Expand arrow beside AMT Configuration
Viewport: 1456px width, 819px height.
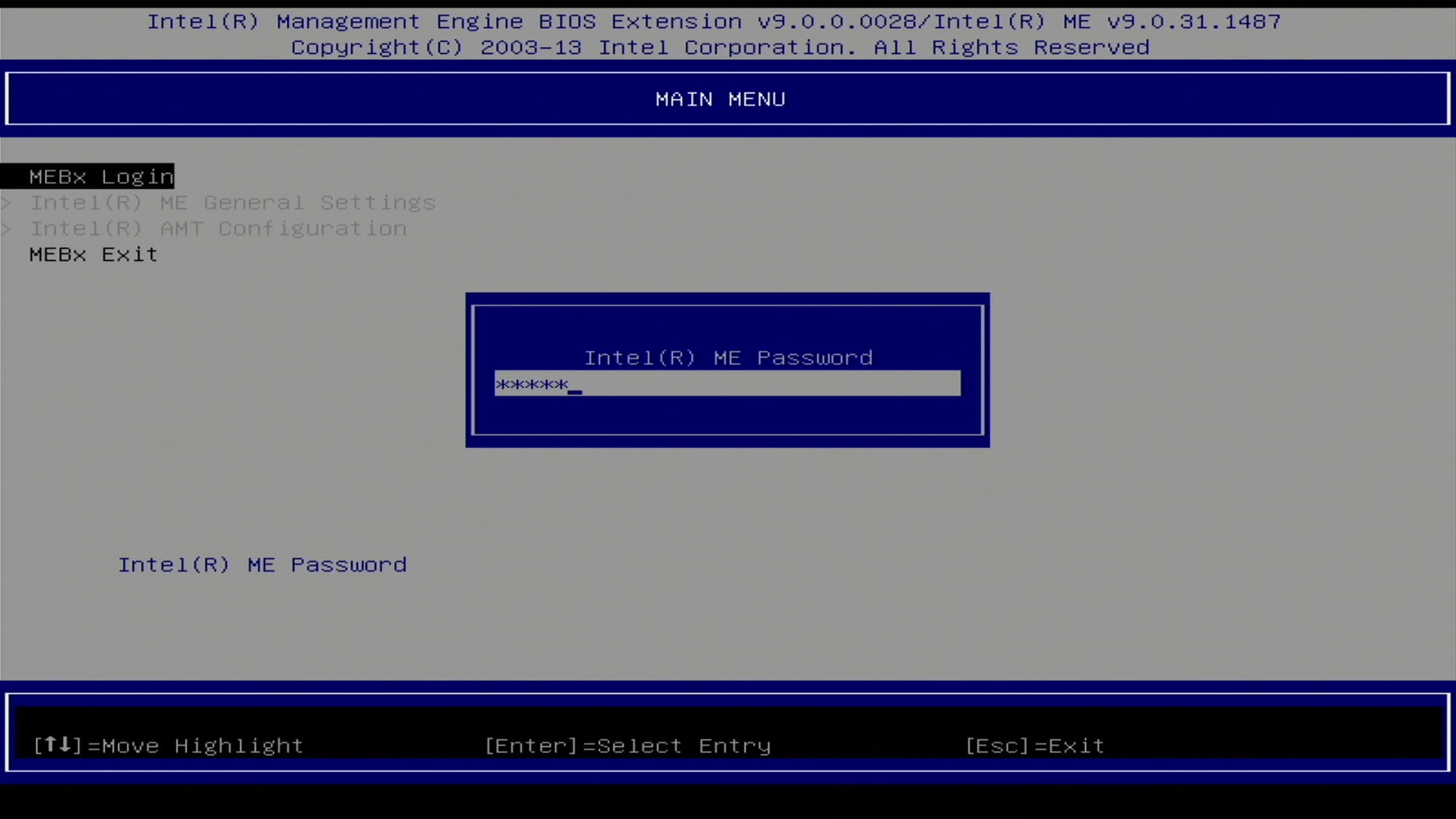click(x=6, y=228)
